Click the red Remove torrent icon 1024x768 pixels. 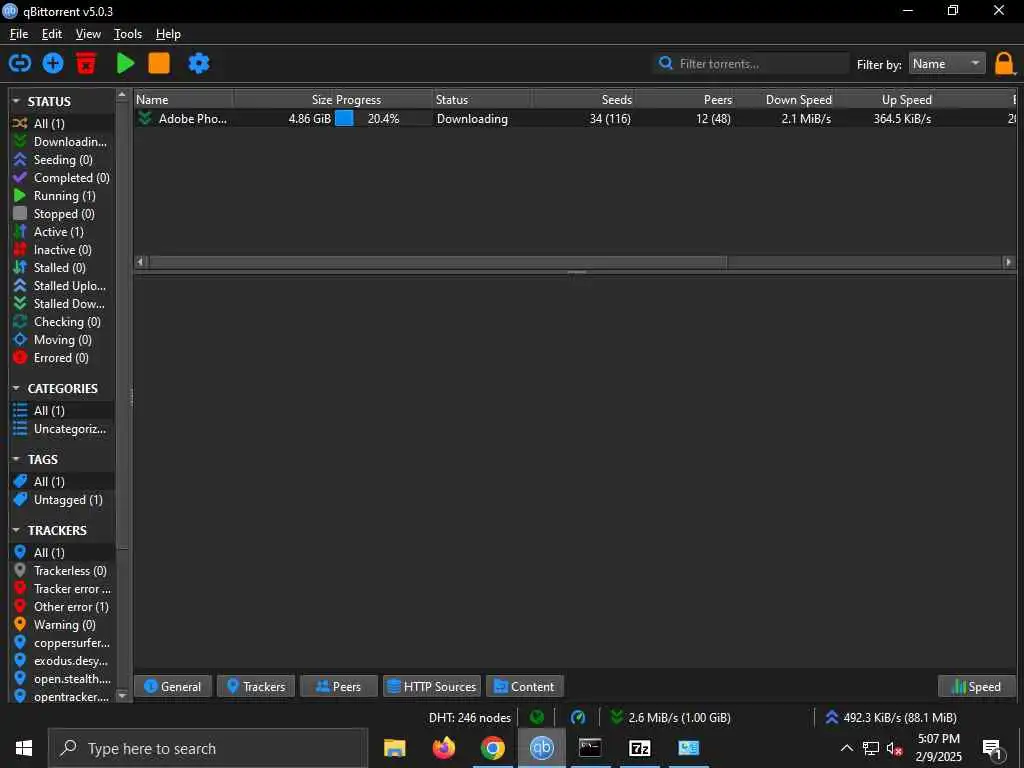click(86, 63)
